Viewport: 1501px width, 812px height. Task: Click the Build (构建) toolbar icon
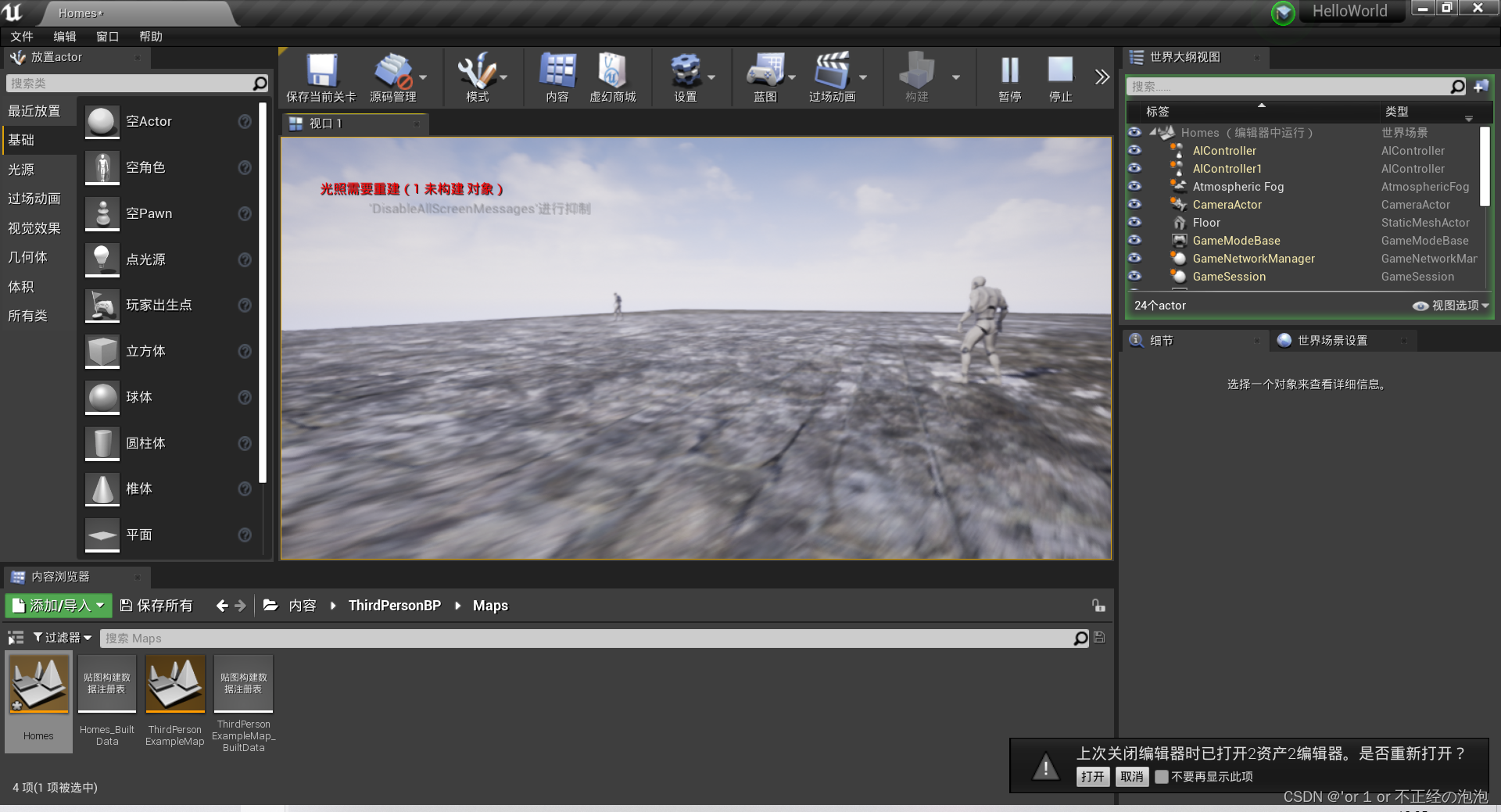916,71
